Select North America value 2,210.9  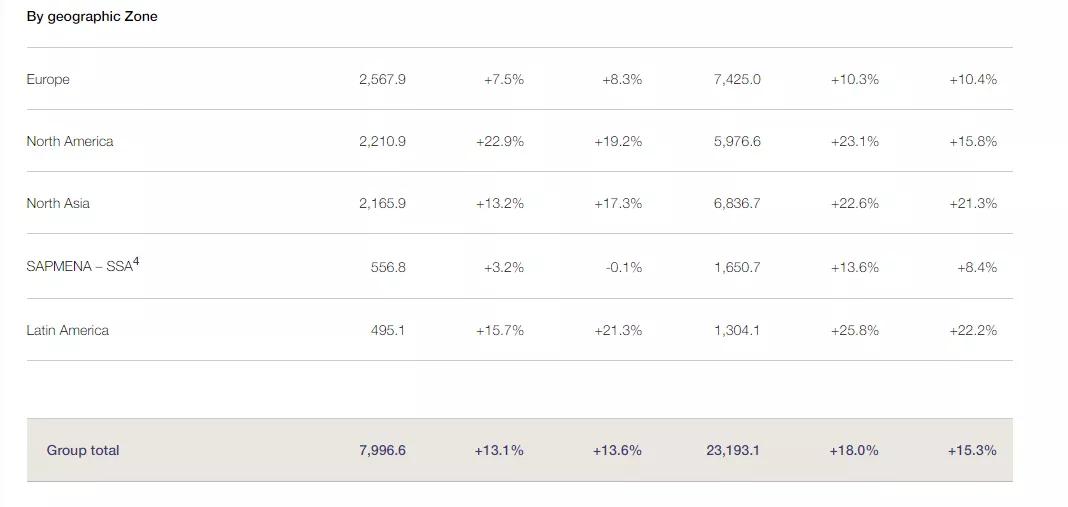click(382, 141)
